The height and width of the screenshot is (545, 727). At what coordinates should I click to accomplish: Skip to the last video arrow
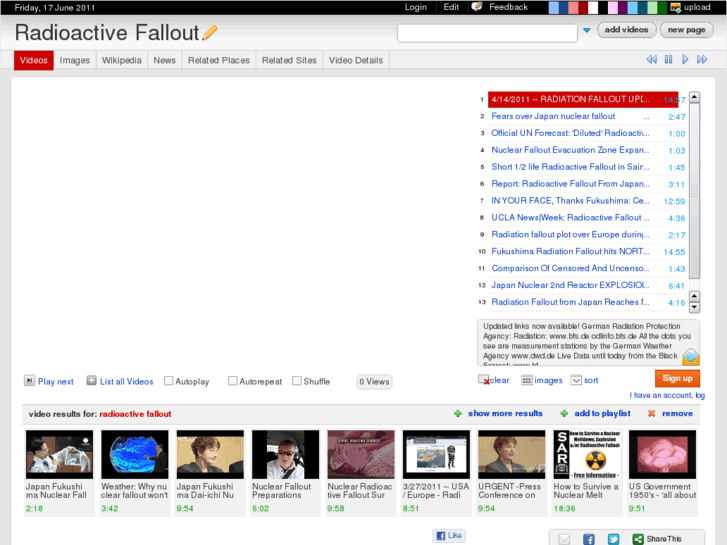tap(705, 60)
